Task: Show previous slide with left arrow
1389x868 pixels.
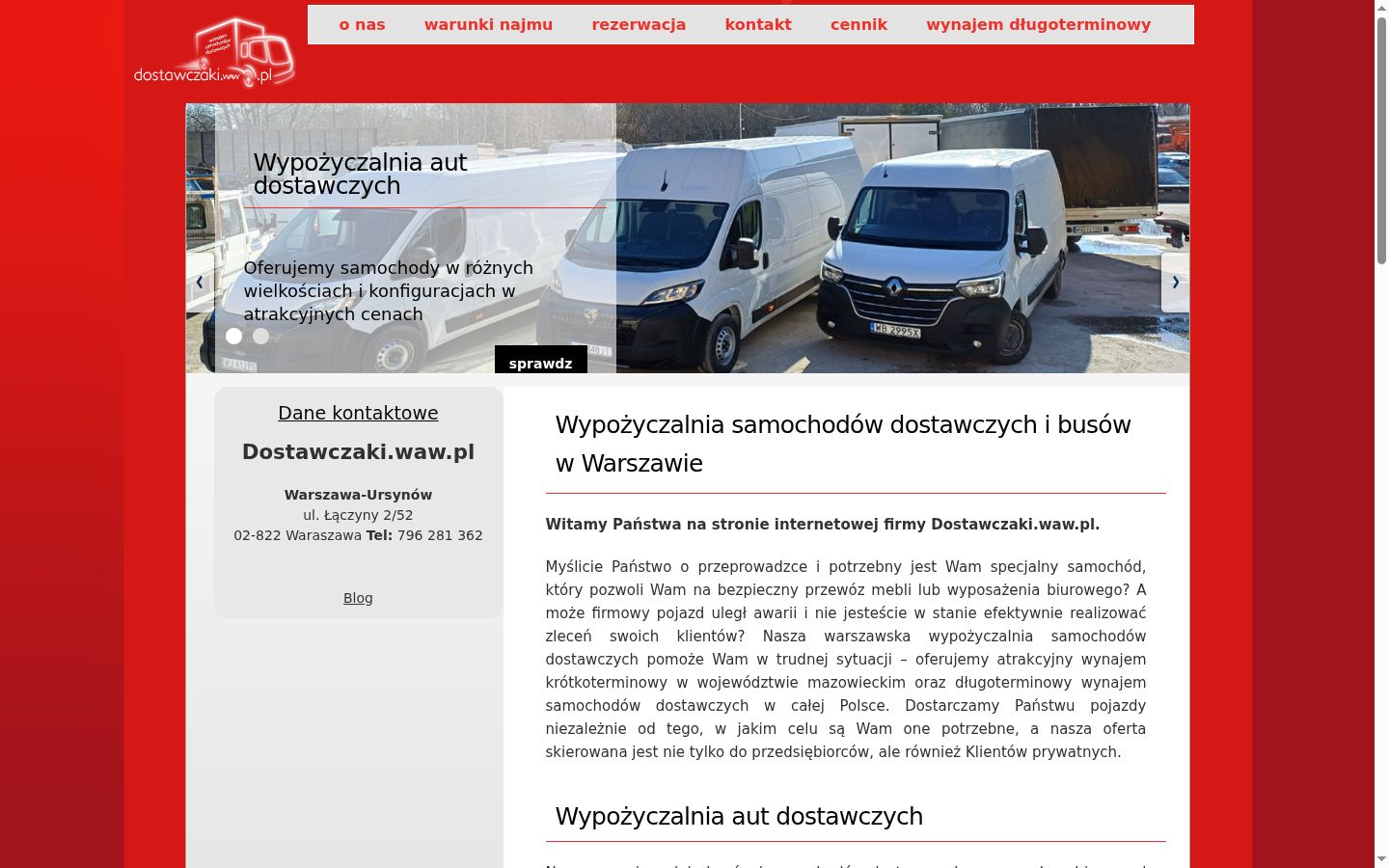Action: pos(200,283)
